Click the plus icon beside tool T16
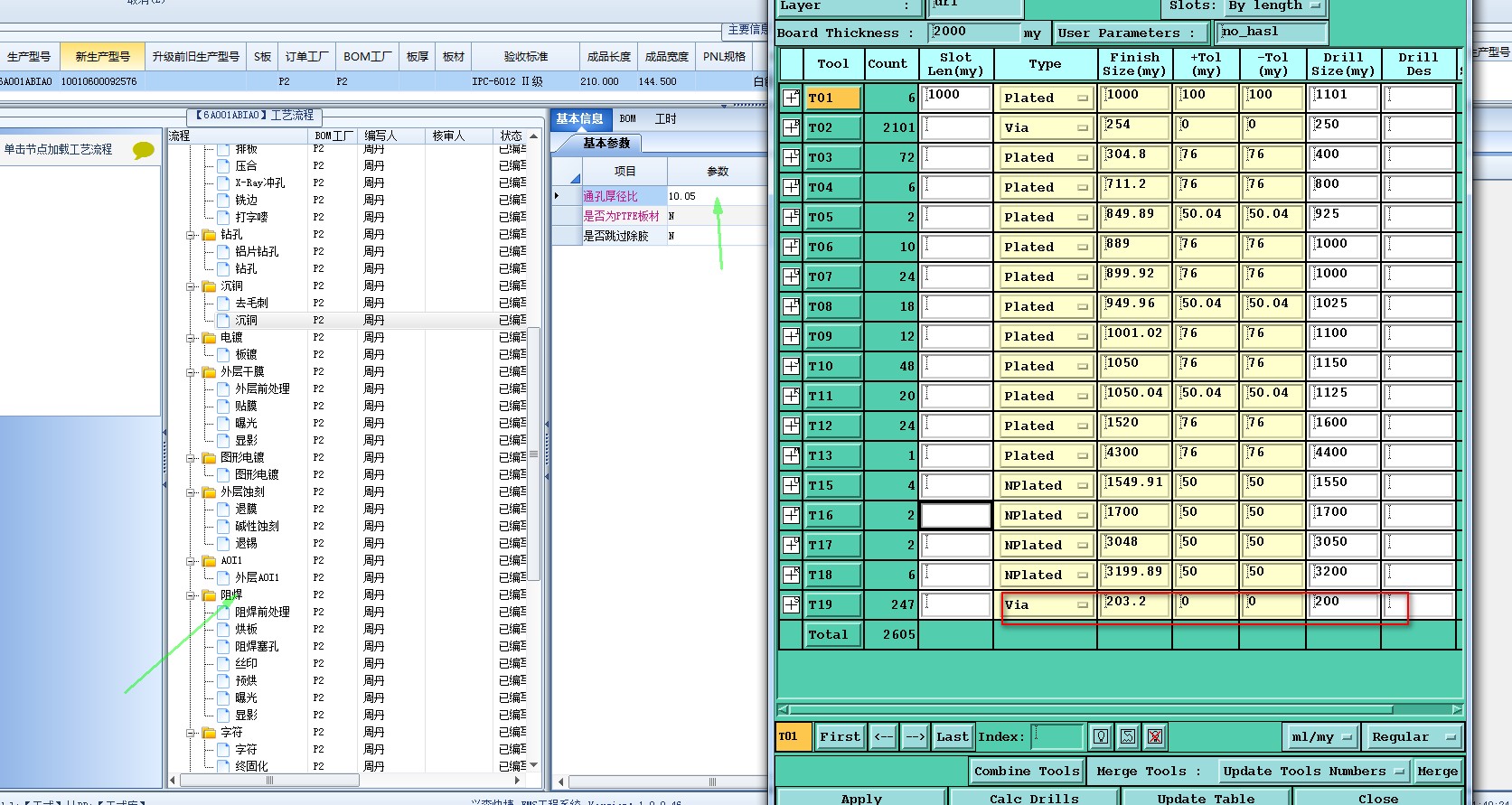1512x805 pixels. (x=791, y=515)
